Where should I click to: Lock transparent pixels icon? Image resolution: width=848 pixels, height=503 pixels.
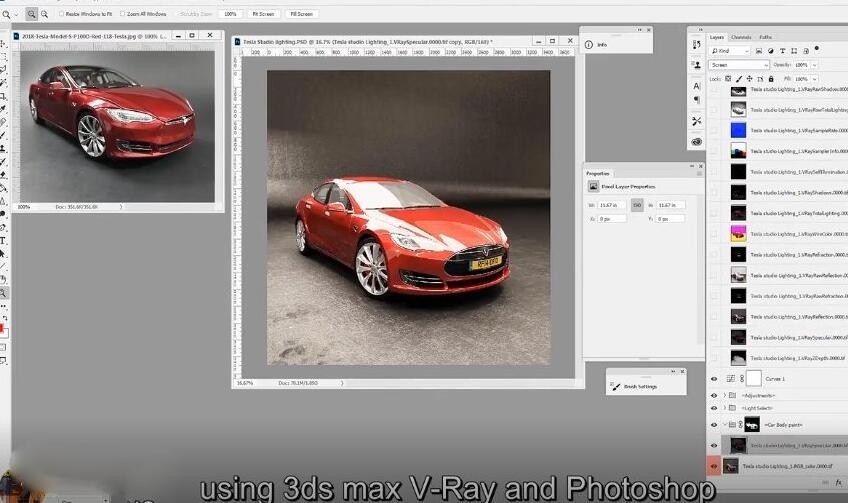(728, 79)
